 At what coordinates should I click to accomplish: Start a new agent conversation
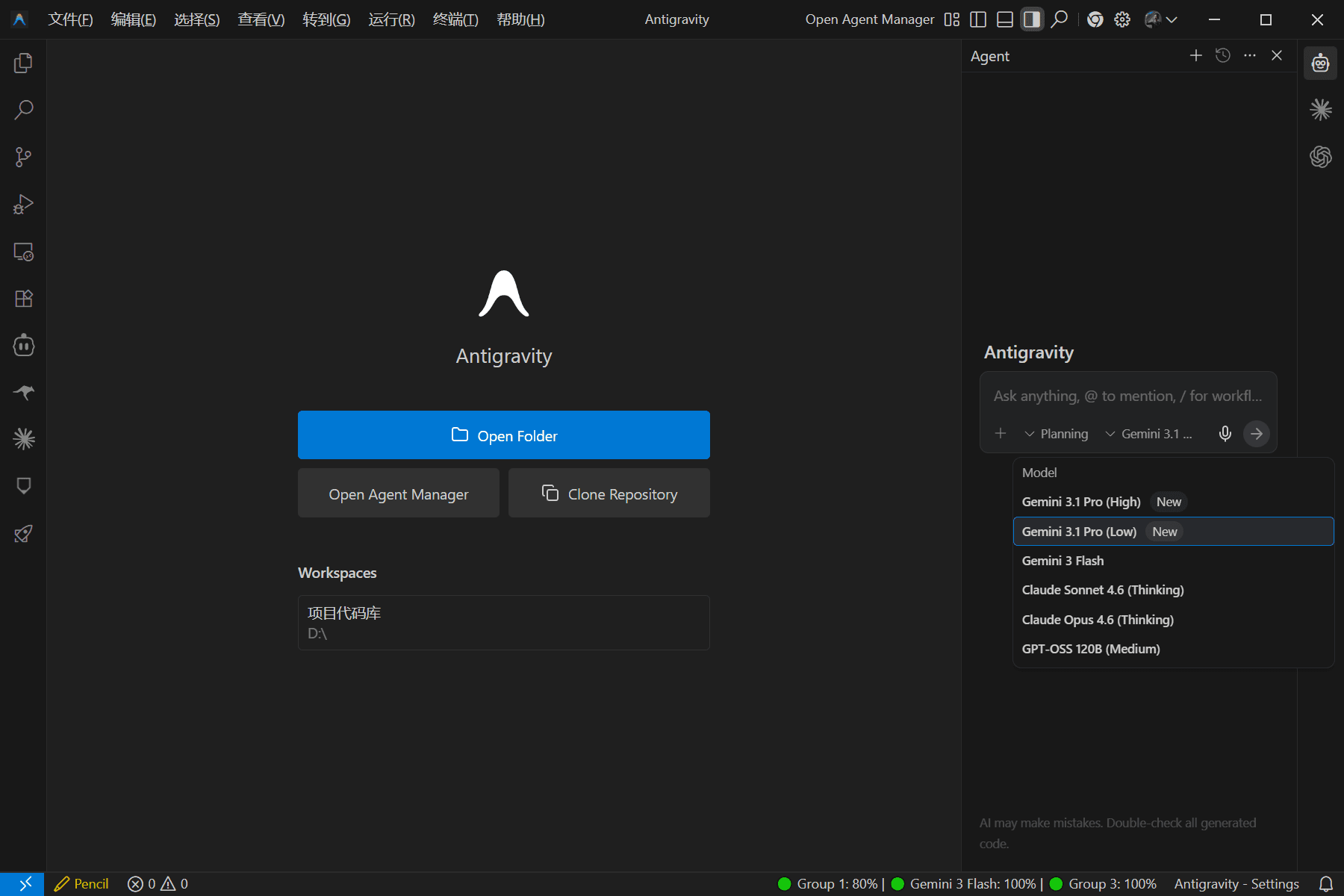1195,56
